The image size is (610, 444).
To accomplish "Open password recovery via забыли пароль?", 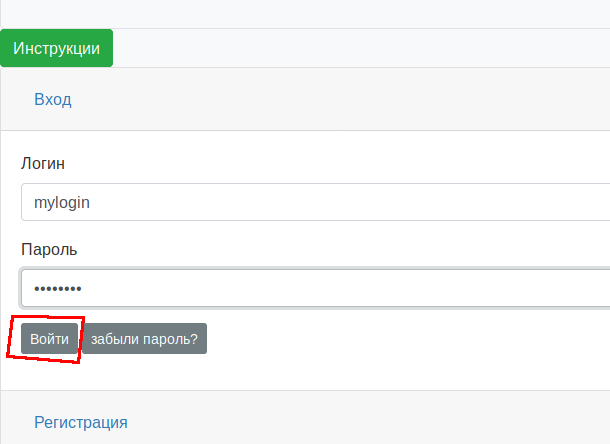I will 144,339.
